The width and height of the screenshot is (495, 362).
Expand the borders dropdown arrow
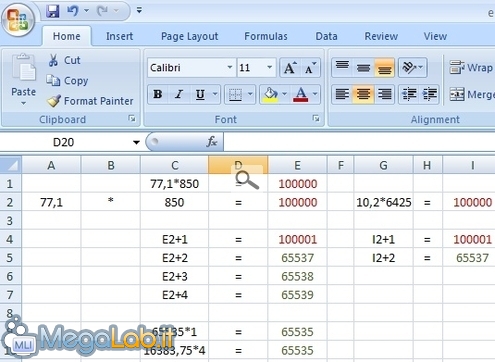click(250, 94)
